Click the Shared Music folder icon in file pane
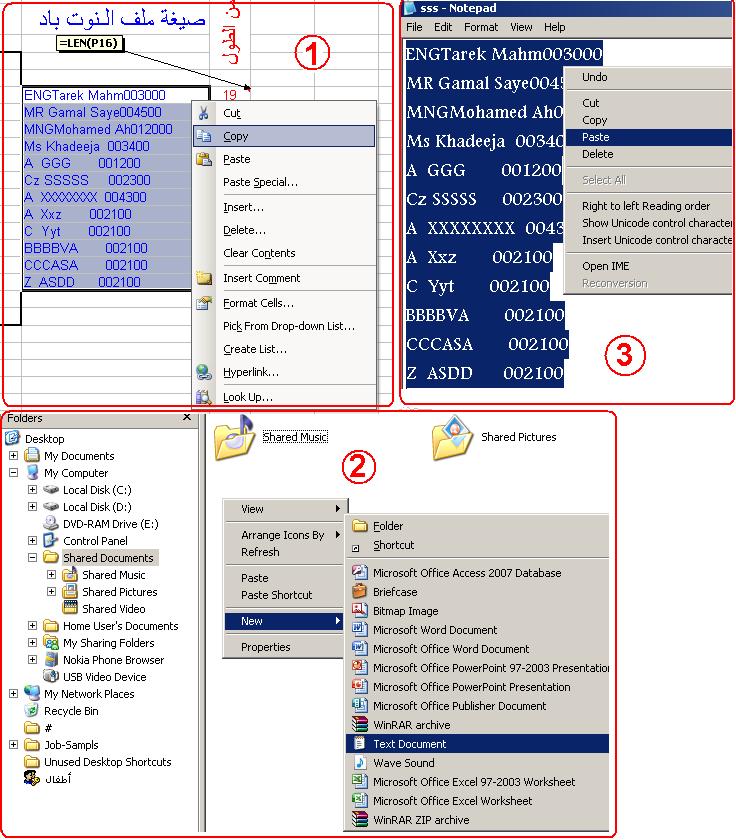Viewport: 736px width, 840px height. (x=234, y=438)
